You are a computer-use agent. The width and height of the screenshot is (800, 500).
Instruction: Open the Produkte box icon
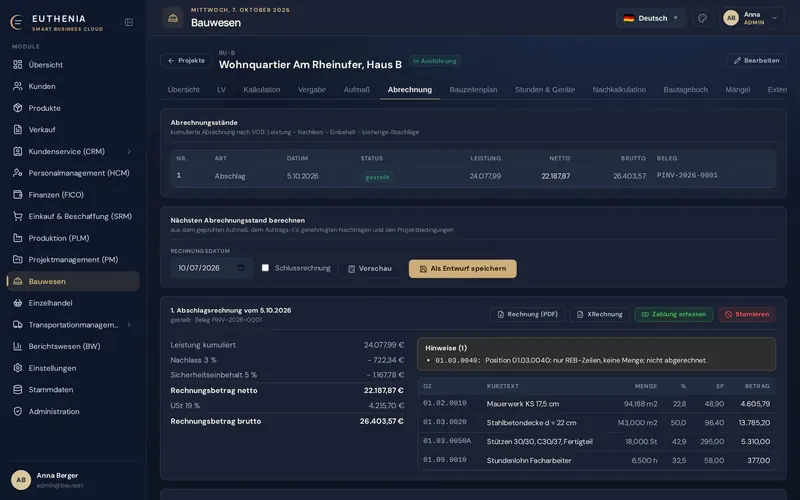[x=18, y=108]
